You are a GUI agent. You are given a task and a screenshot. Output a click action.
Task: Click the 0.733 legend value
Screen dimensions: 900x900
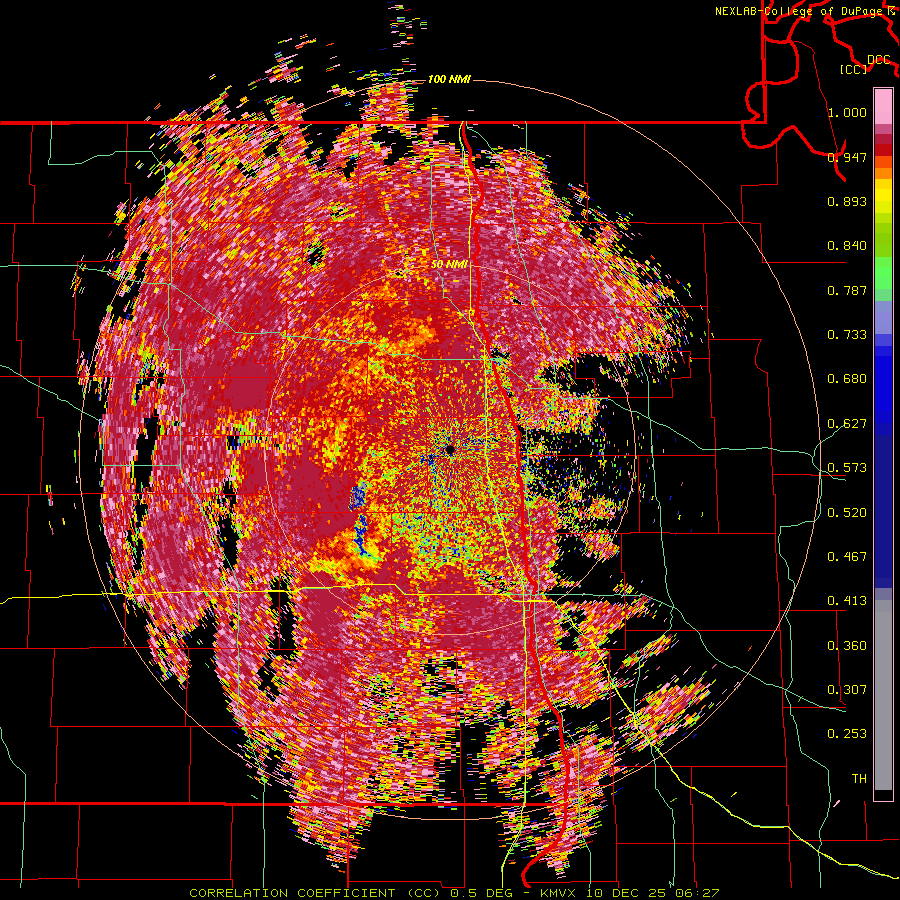click(847, 335)
